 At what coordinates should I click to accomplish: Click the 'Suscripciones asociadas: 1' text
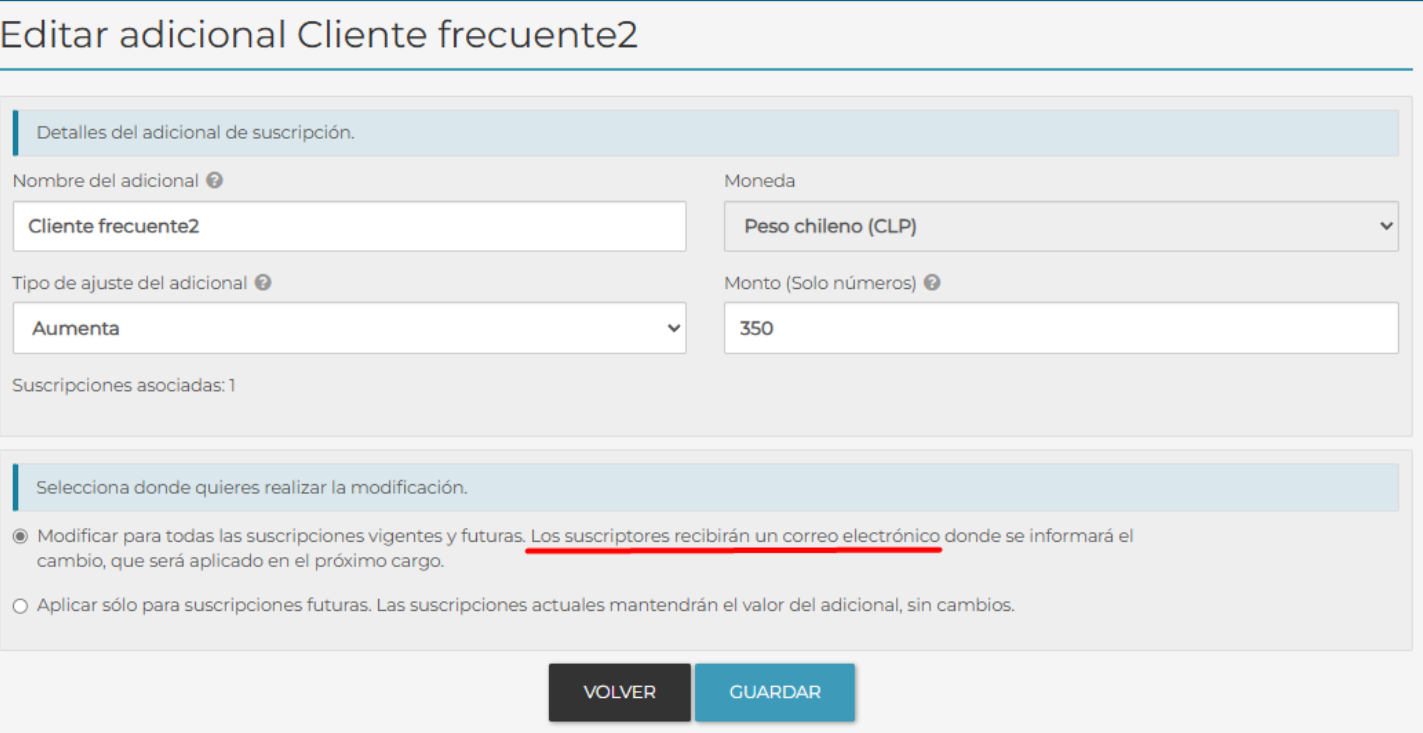tap(124, 385)
